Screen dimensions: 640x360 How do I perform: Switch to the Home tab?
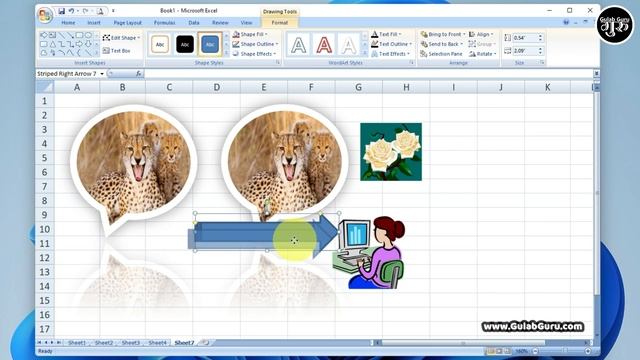[x=68, y=23]
